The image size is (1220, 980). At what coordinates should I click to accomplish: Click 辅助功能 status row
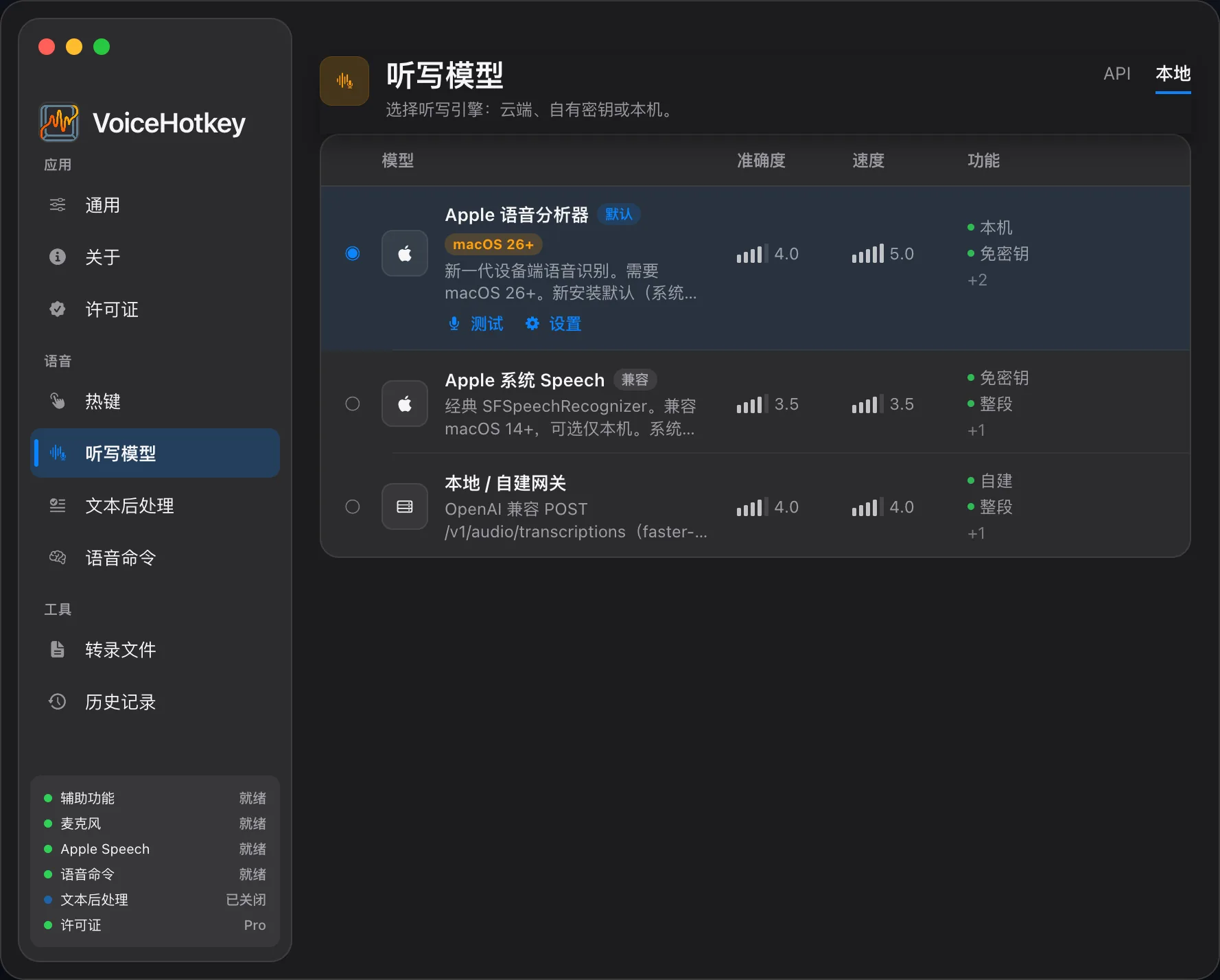coord(155,797)
